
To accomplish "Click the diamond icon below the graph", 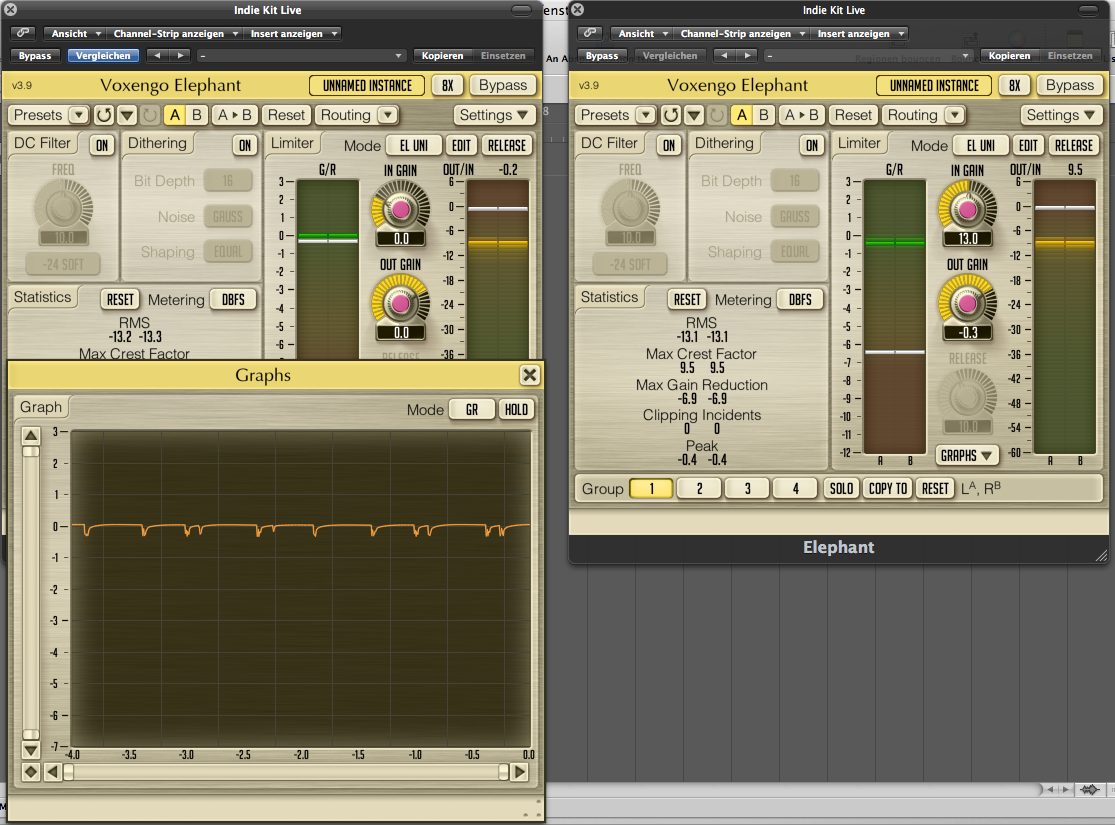I will coord(31,772).
